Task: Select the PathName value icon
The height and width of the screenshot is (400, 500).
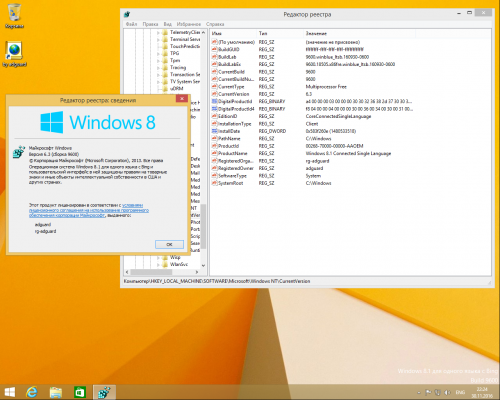Action: click(215, 138)
